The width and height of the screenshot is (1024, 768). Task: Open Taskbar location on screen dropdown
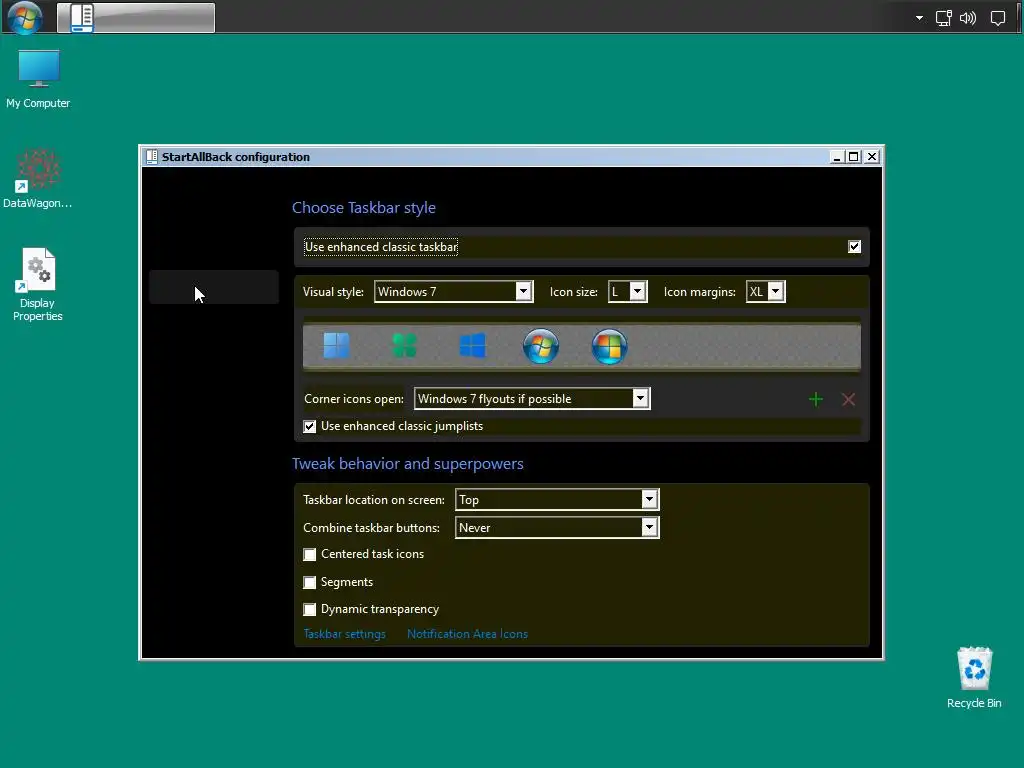pyautogui.click(x=557, y=500)
